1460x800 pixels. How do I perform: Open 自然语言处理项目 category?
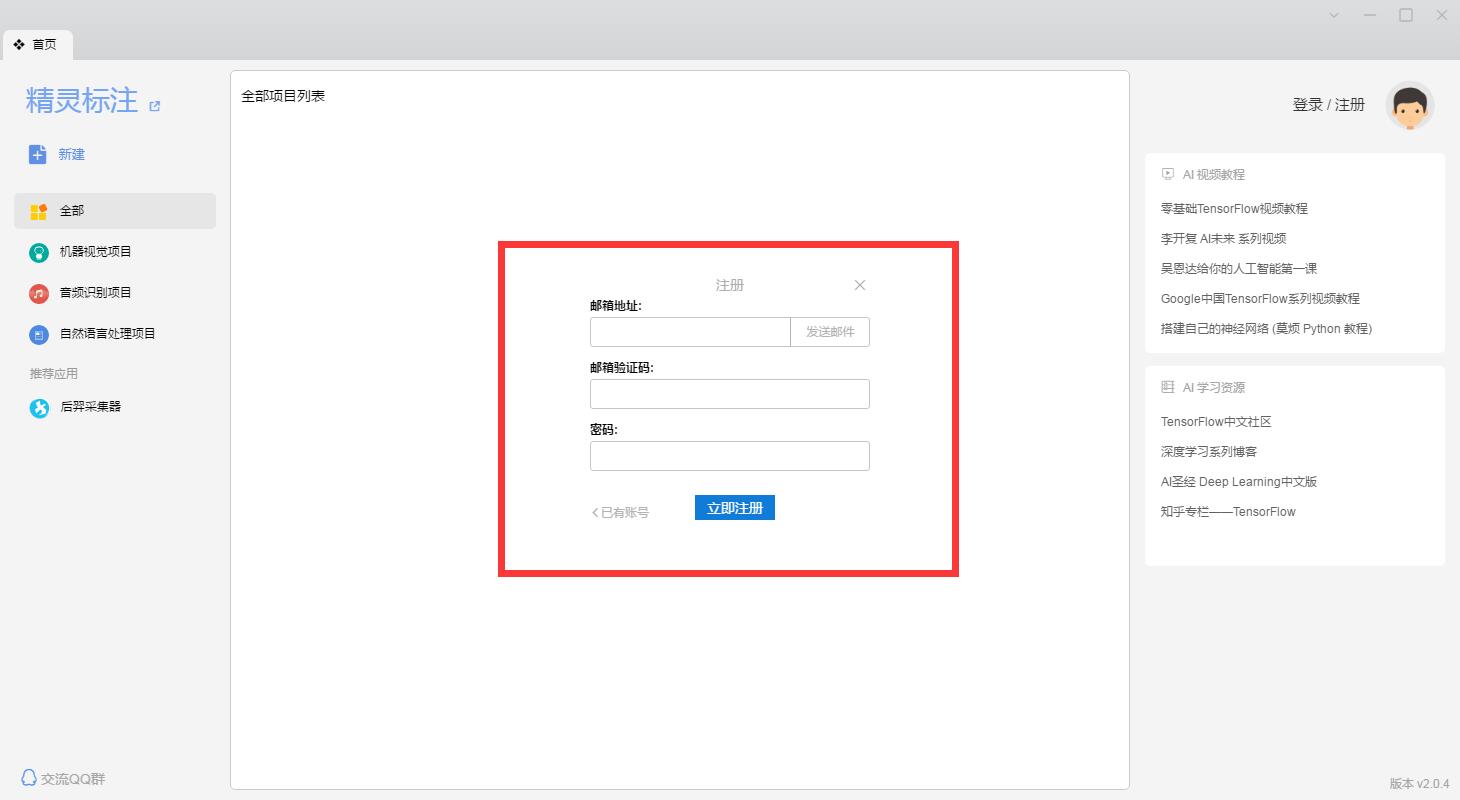(107, 334)
